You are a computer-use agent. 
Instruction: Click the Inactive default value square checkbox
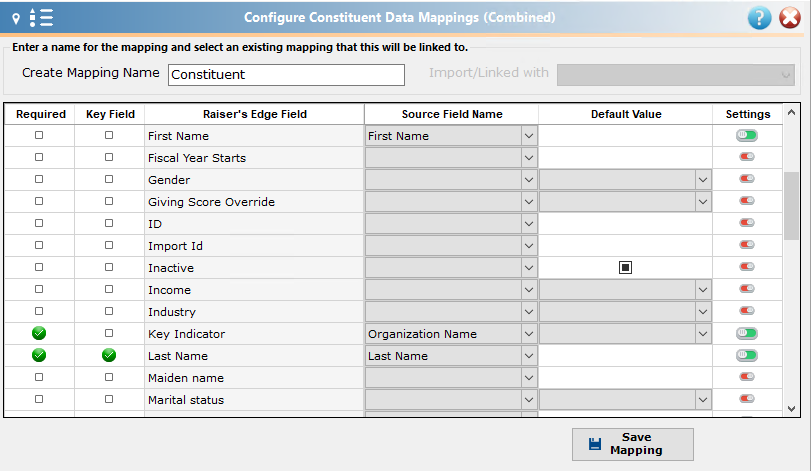coord(625,267)
